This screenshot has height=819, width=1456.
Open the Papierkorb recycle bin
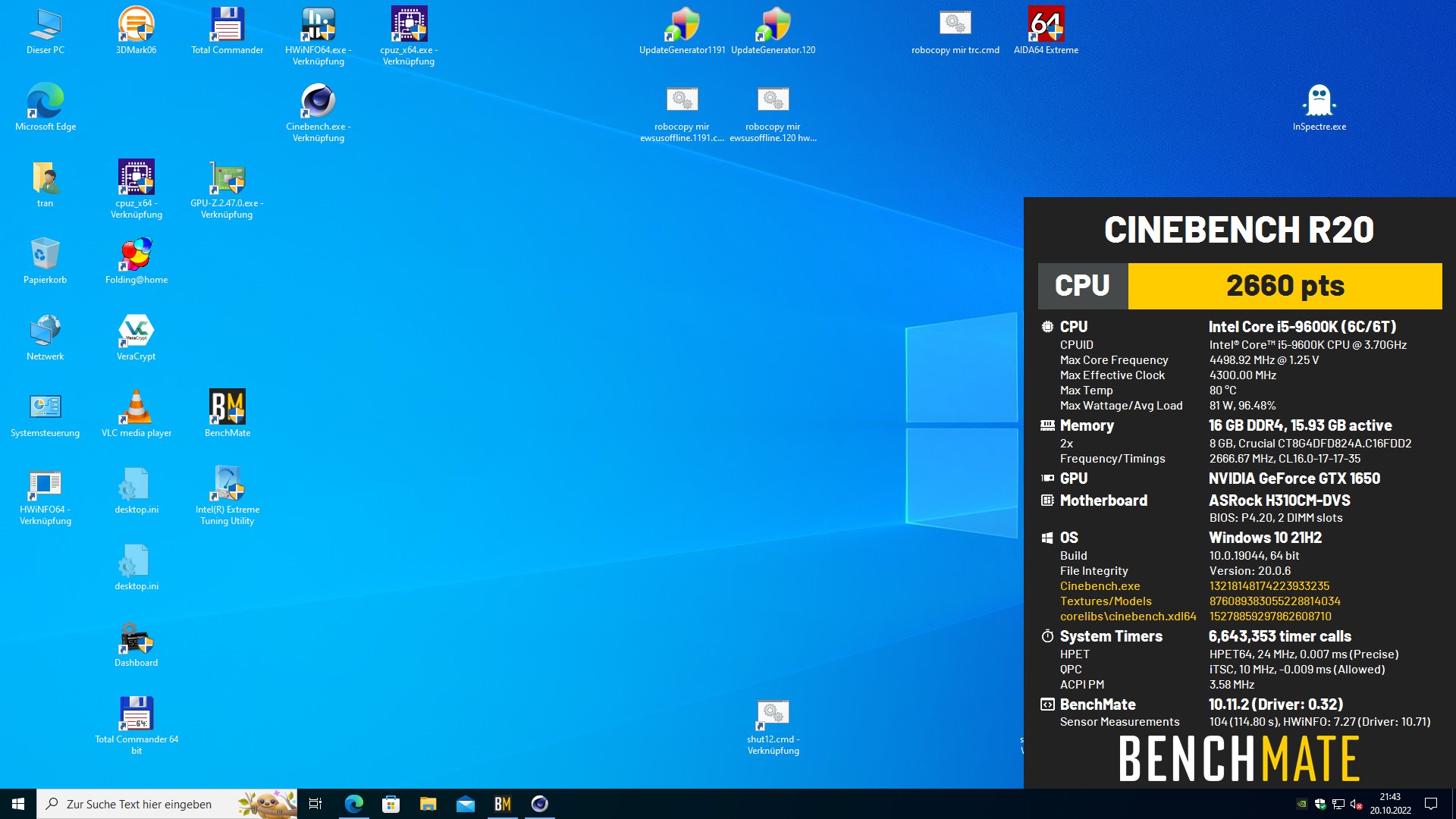[45, 261]
